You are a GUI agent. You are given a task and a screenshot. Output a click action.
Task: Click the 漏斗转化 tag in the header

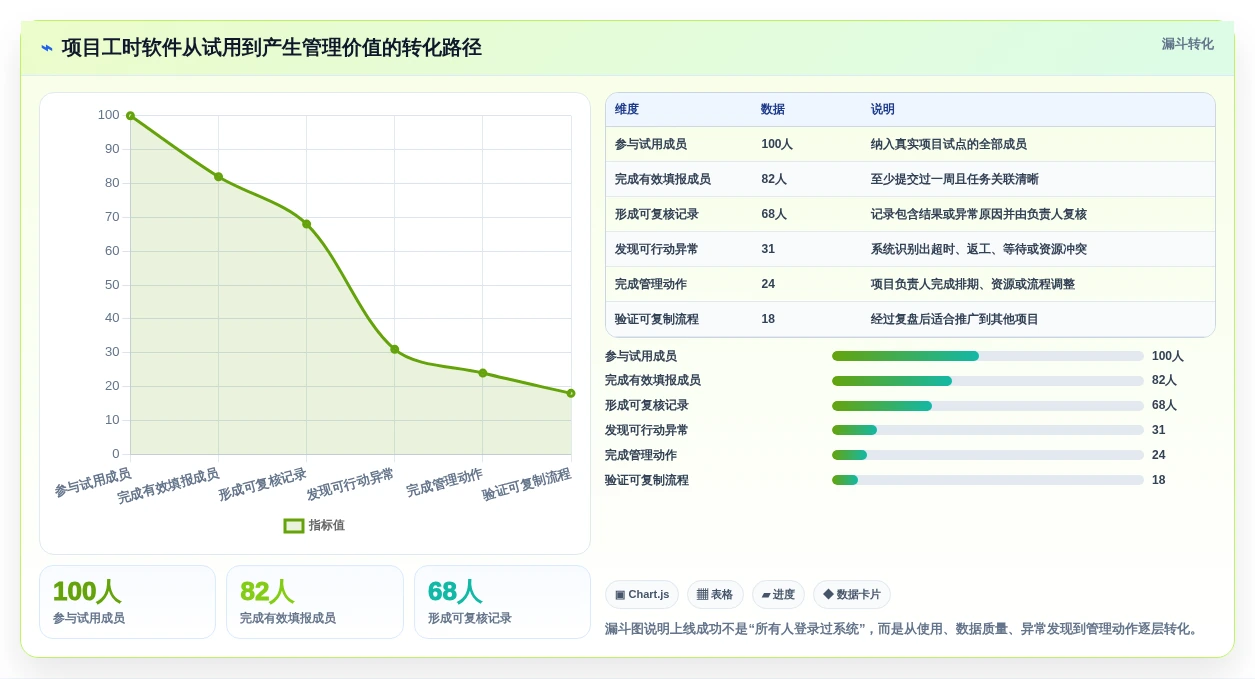click(x=1187, y=44)
